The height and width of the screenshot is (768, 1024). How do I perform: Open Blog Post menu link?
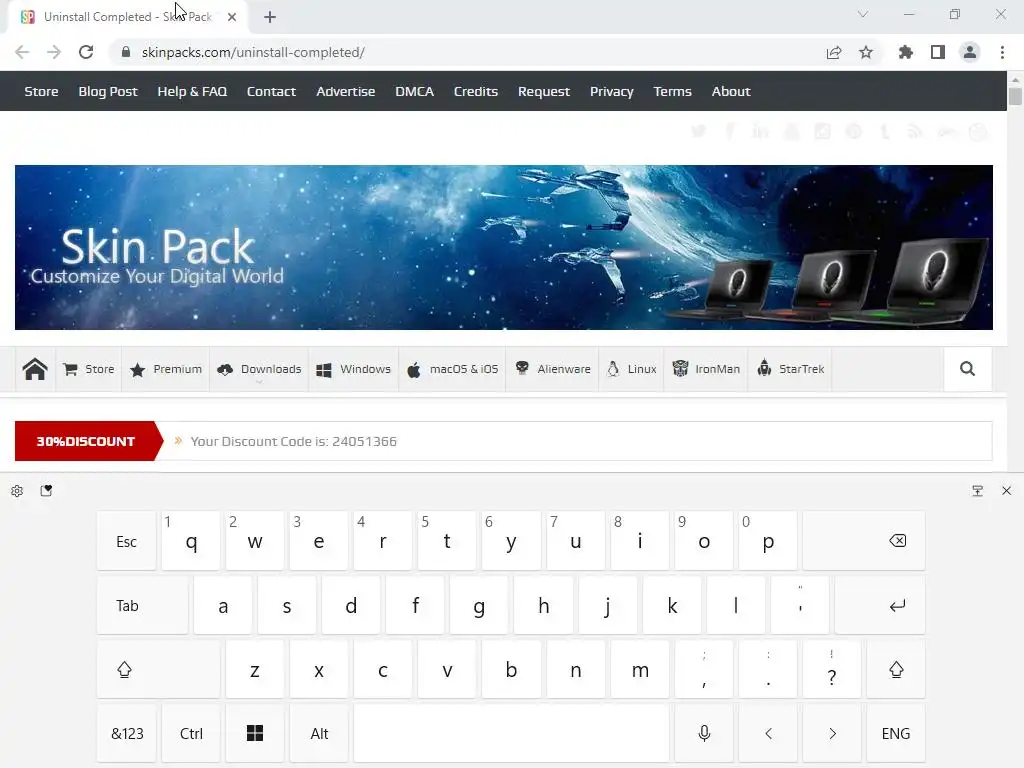(108, 91)
